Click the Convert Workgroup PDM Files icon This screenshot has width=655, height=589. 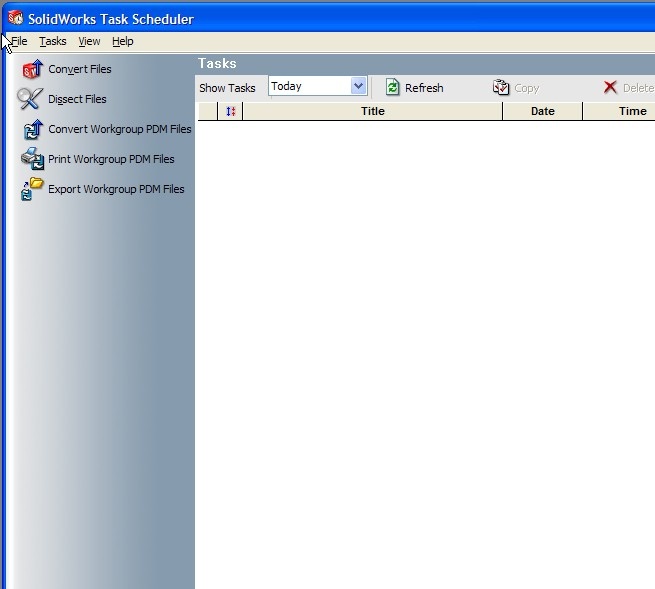pyautogui.click(x=33, y=129)
